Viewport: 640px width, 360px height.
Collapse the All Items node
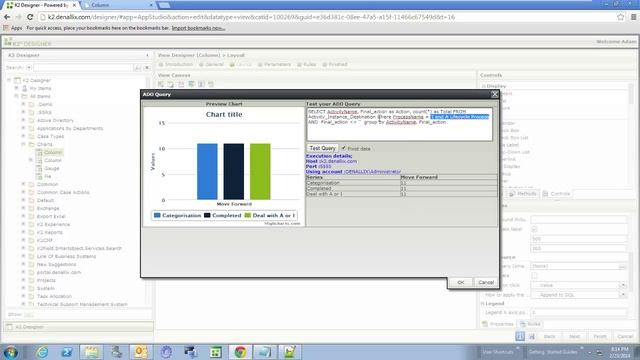[16, 96]
